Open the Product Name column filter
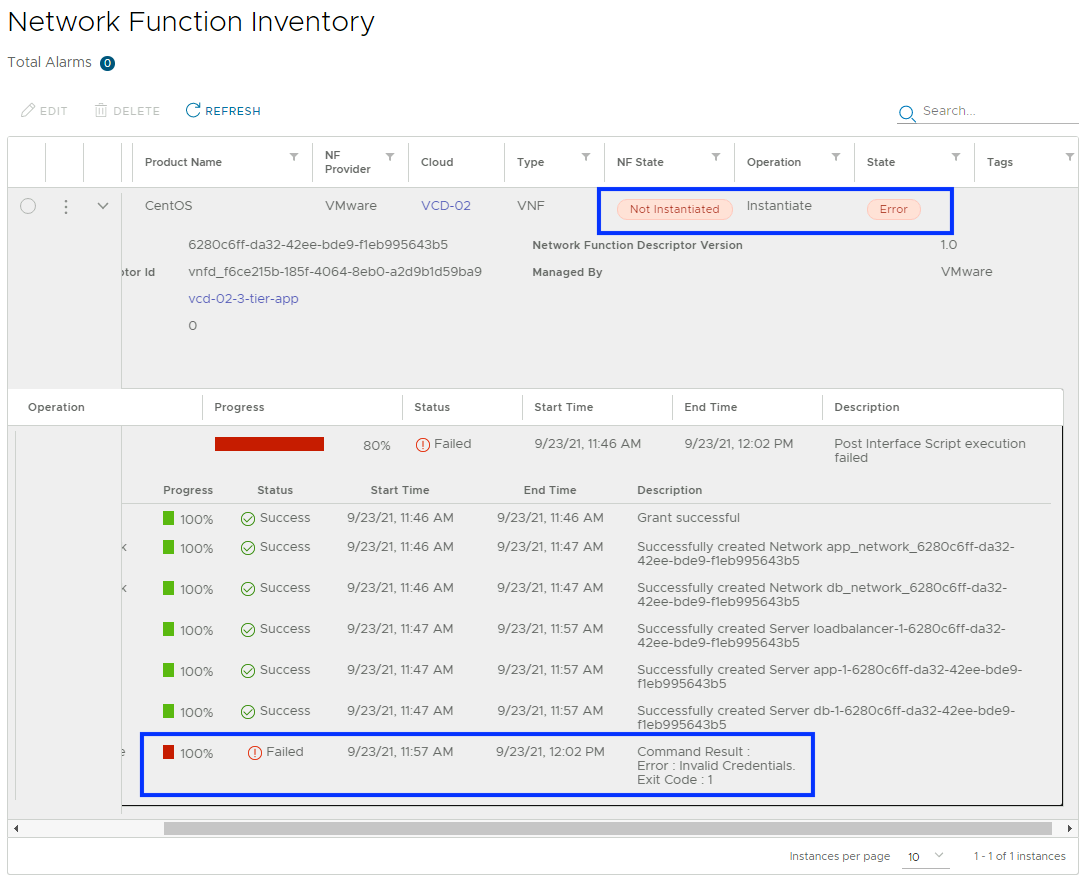1085x889 pixels. pos(294,157)
